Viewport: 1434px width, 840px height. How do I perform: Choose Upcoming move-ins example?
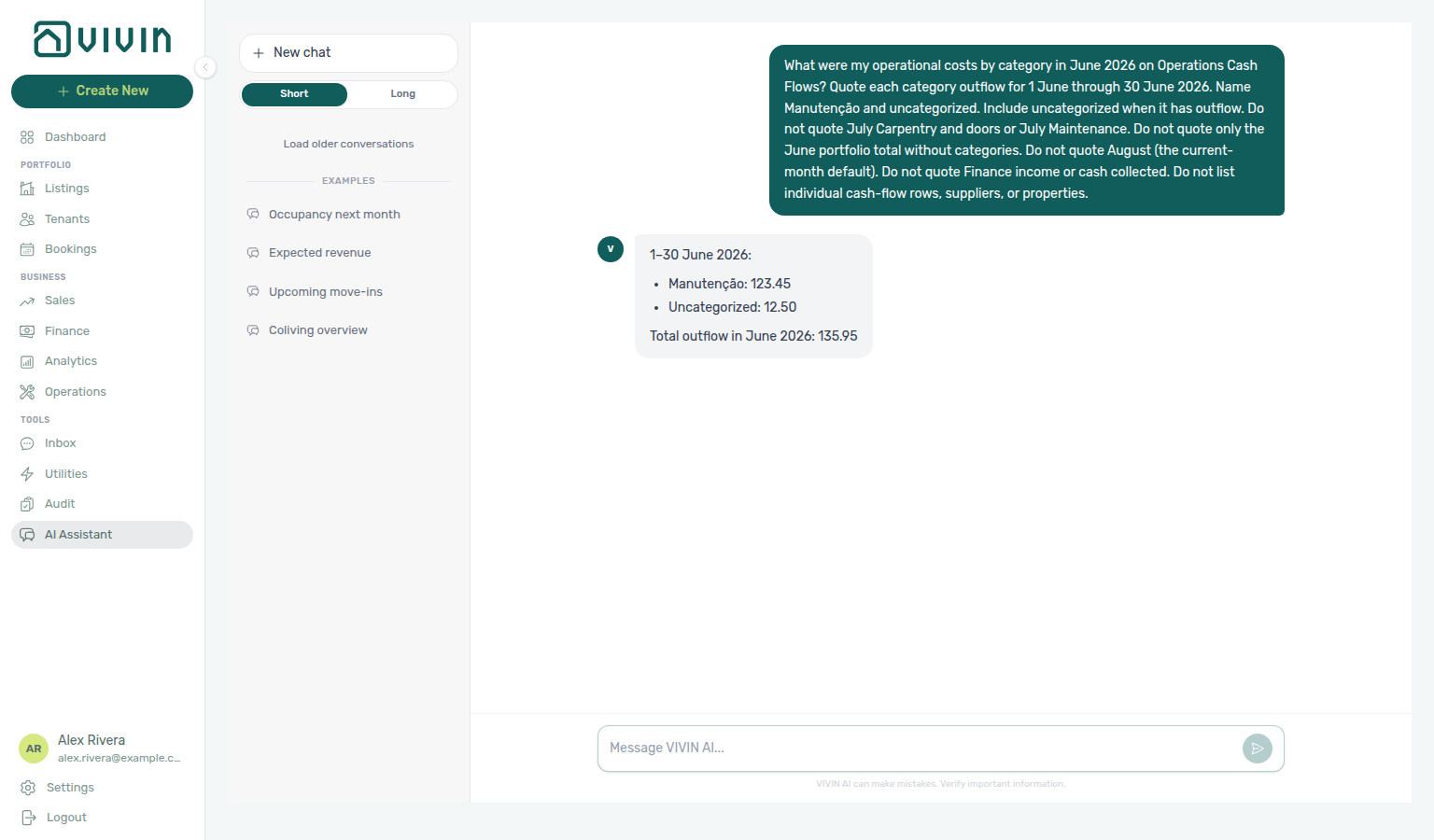348,292
